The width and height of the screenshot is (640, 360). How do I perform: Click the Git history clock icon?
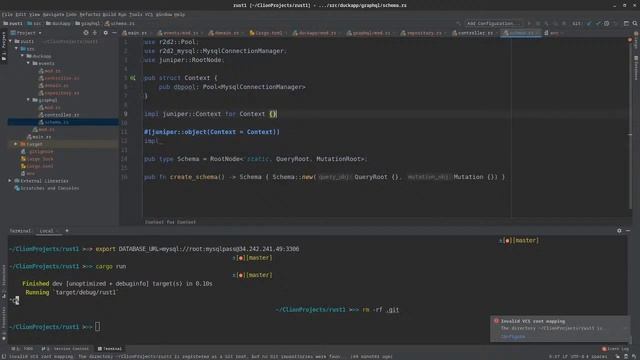[607, 24]
